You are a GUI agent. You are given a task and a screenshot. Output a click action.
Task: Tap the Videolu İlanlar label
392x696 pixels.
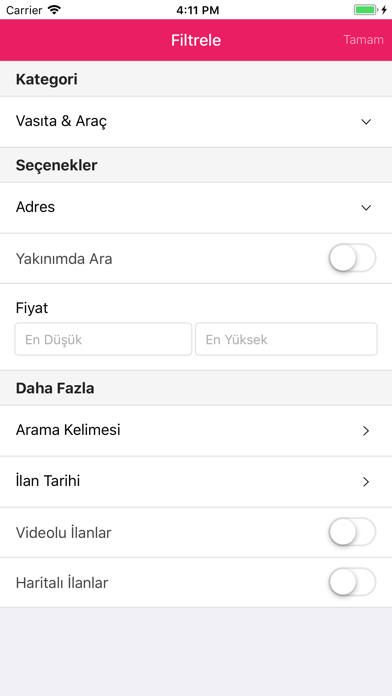pyautogui.click(x=63, y=533)
